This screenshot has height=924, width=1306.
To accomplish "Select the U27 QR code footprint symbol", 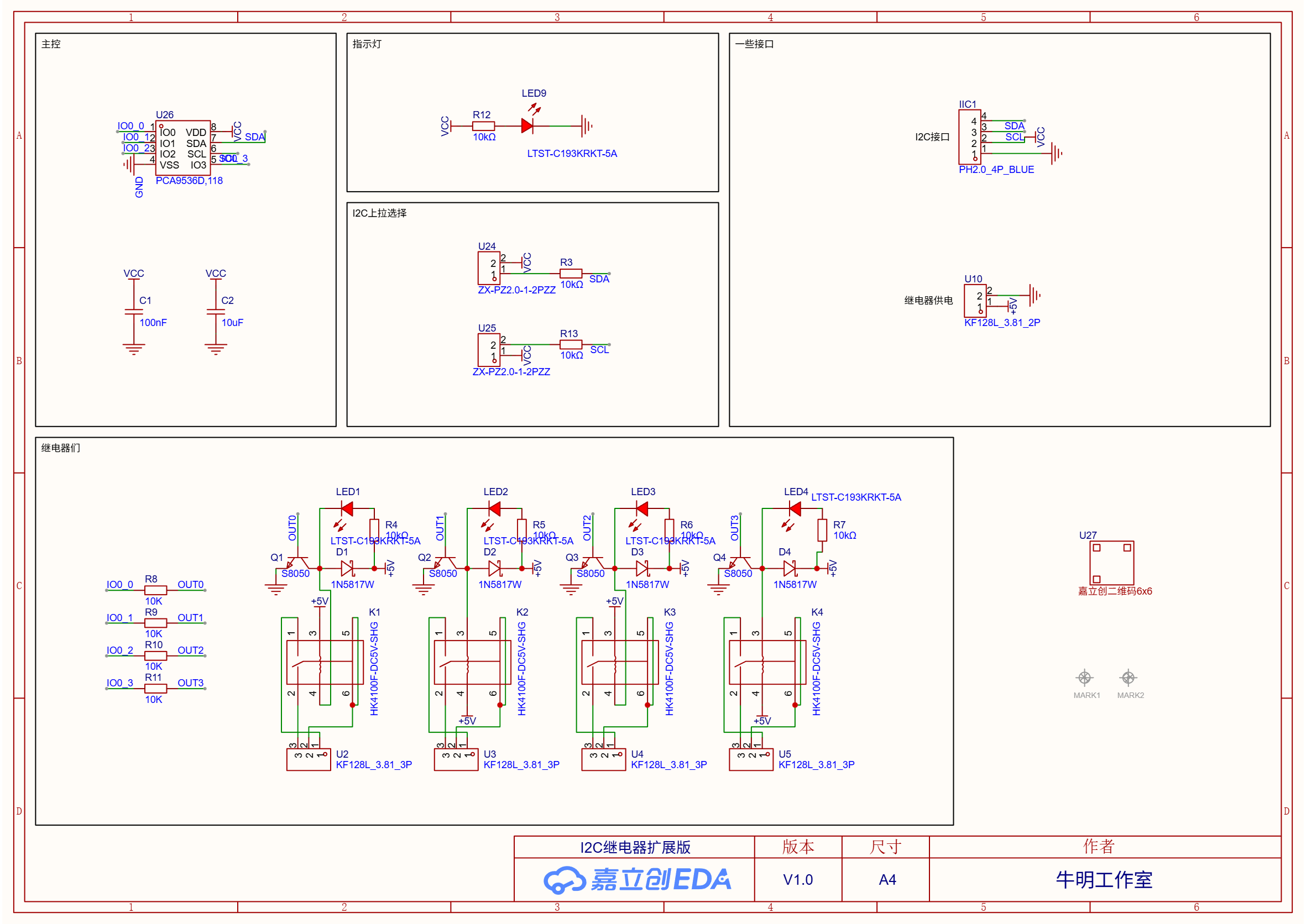I will pyautogui.click(x=1111, y=563).
